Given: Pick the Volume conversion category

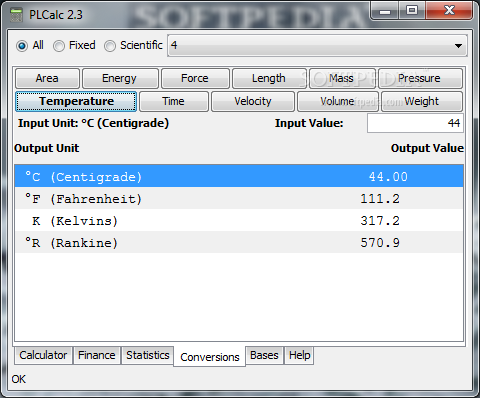Looking at the screenshot, I should click(x=338, y=101).
